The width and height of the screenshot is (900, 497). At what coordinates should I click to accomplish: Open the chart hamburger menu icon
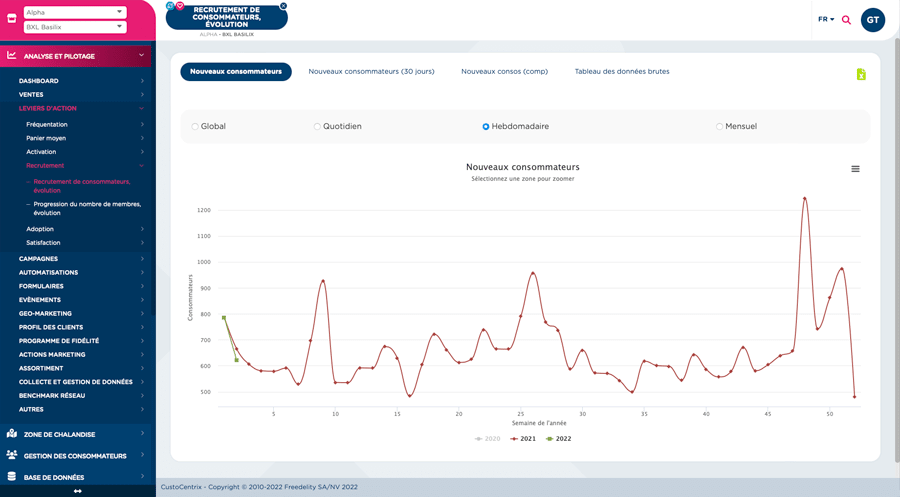855,169
